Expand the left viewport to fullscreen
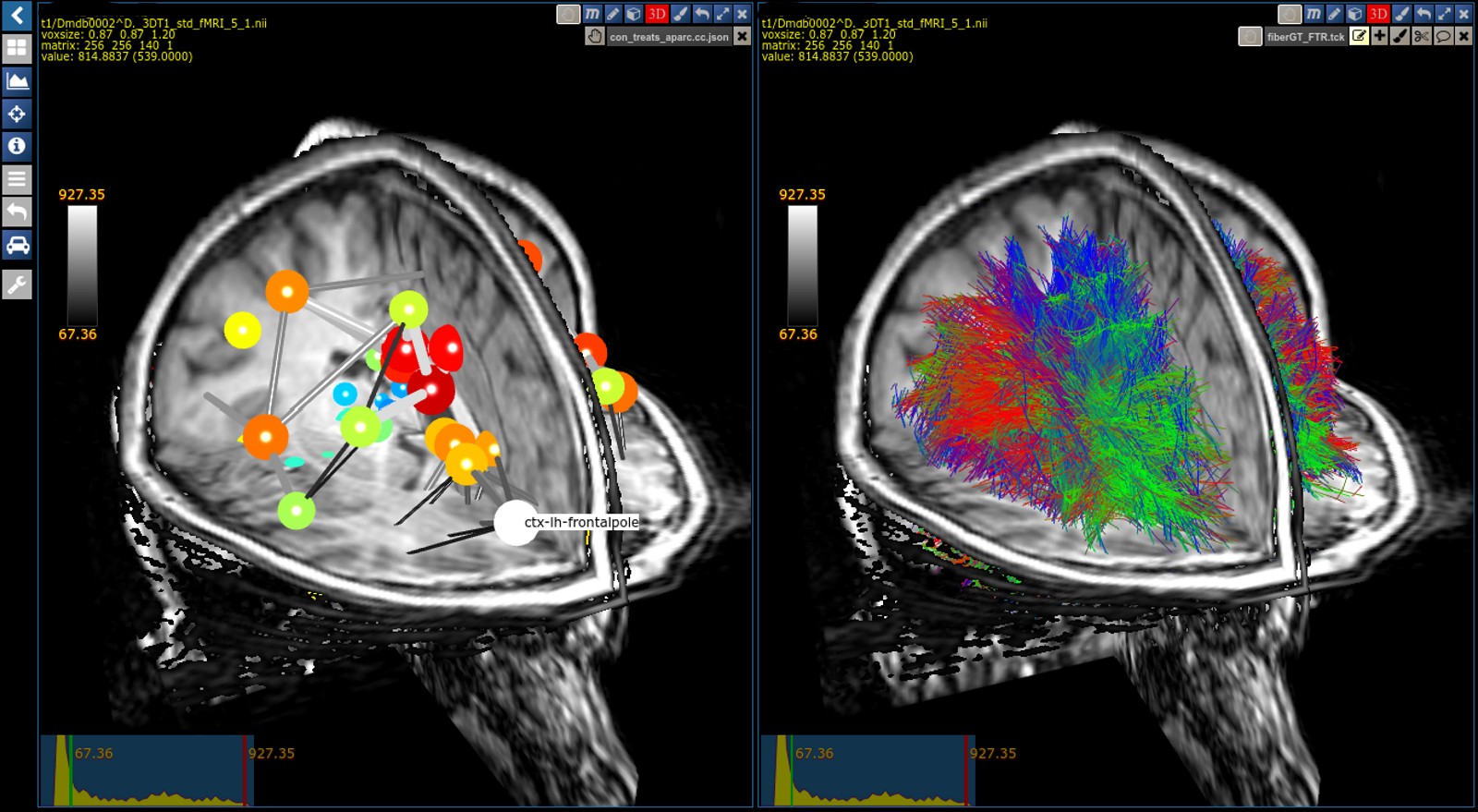 coord(722,14)
